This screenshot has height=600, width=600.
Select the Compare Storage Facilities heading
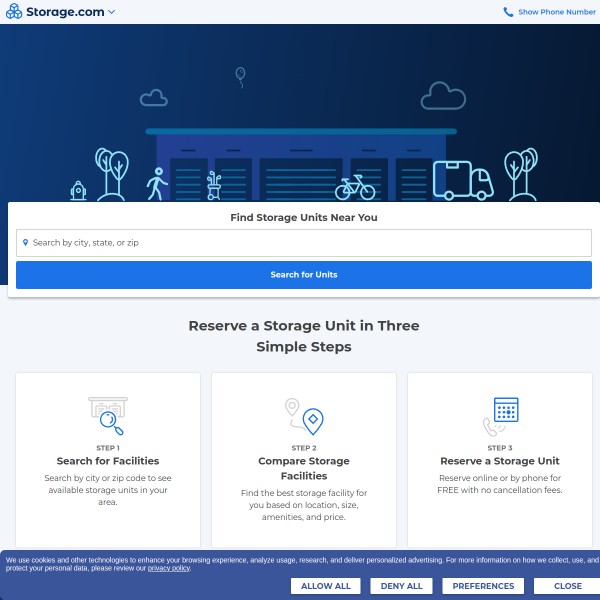pyautogui.click(x=304, y=468)
